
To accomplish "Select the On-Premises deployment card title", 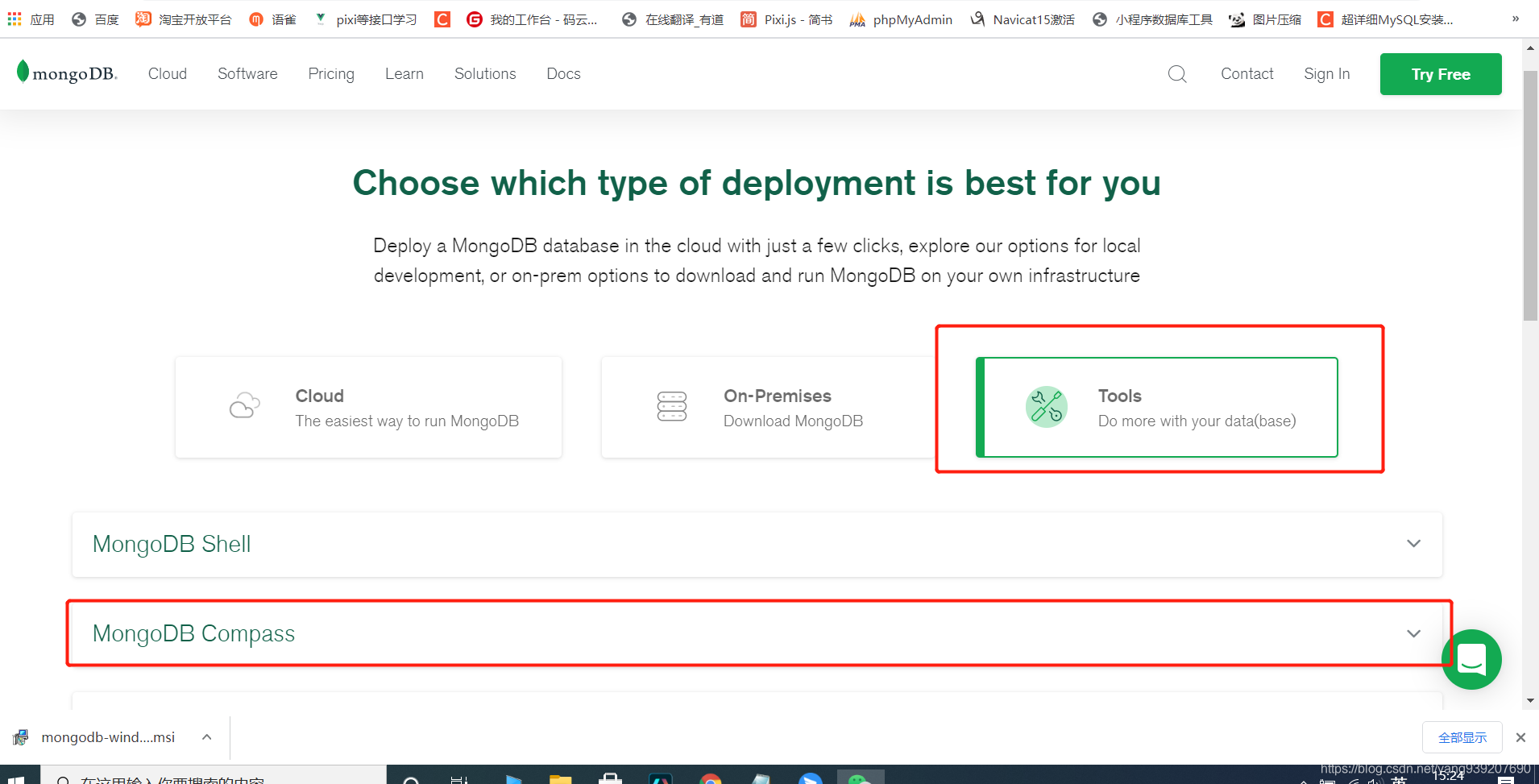I will click(778, 396).
